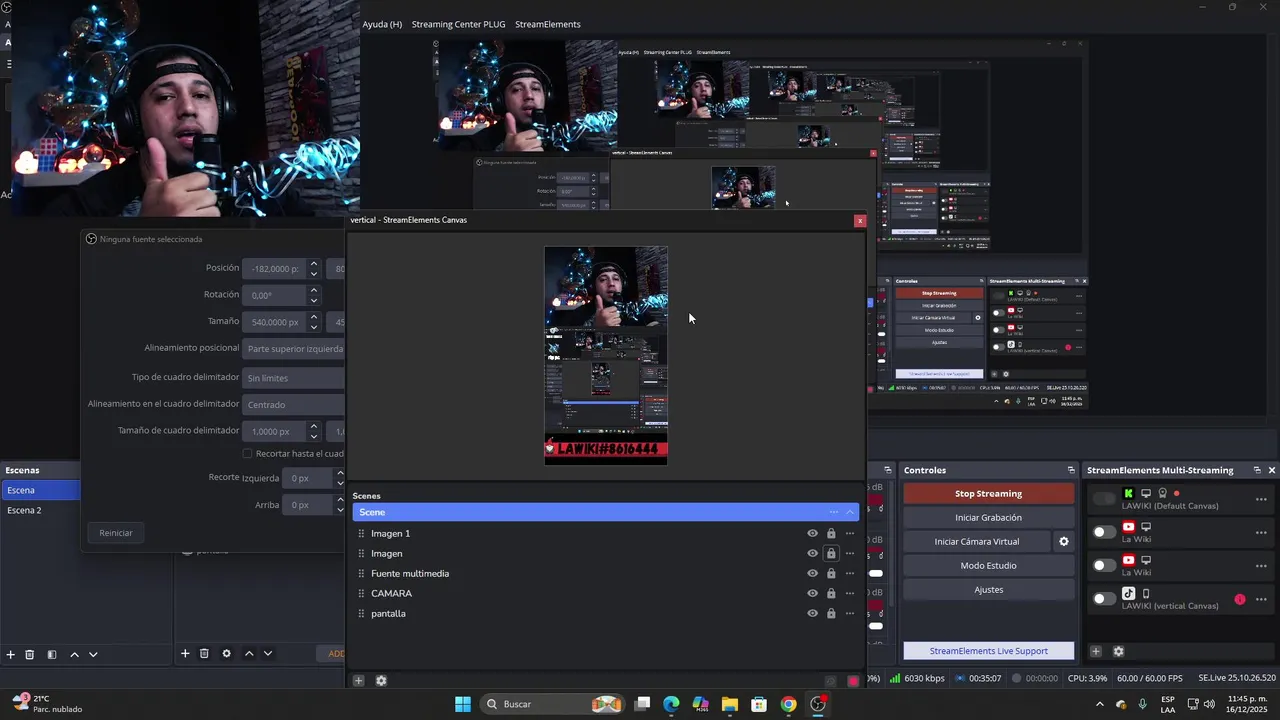Open Ajustes settings
1280x720 pixels.
point(988,589)
